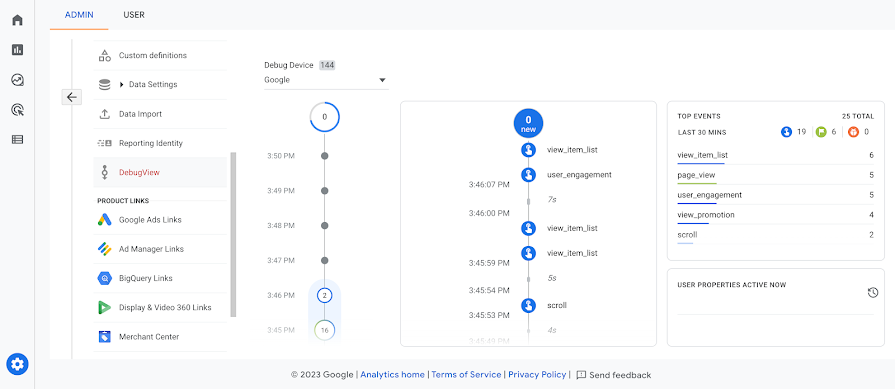Click the Terms of Service link

pos(466,375)
